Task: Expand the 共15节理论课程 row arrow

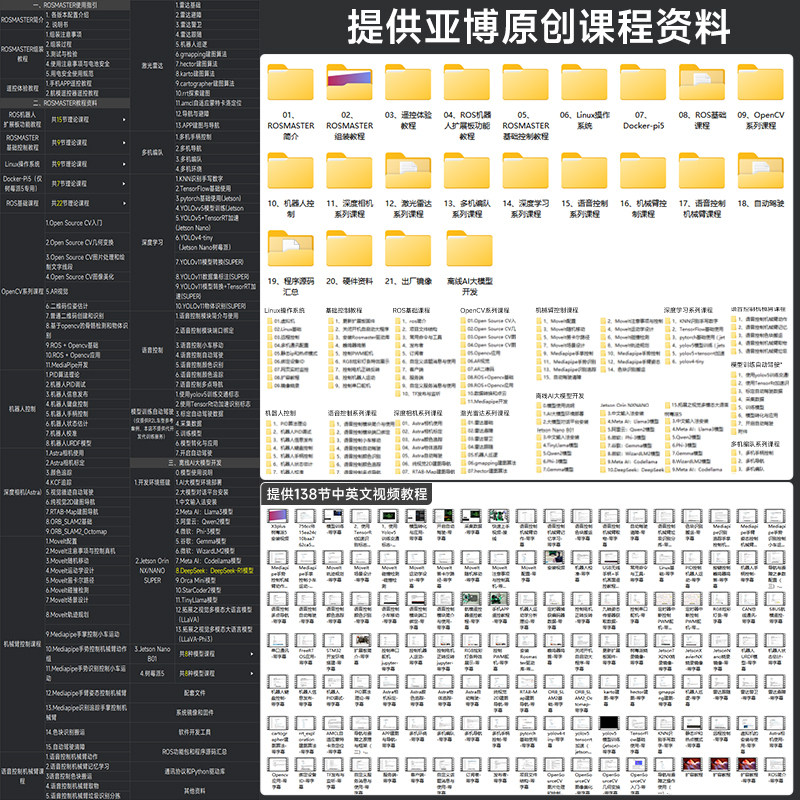Action: pos(124,119)
